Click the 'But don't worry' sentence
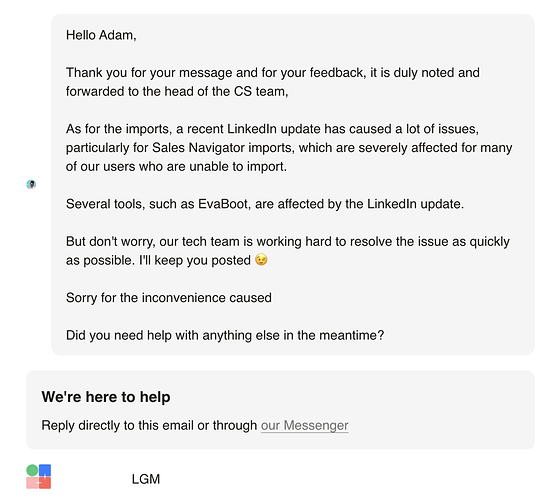560x500 pixels. (x=288, y=251)
